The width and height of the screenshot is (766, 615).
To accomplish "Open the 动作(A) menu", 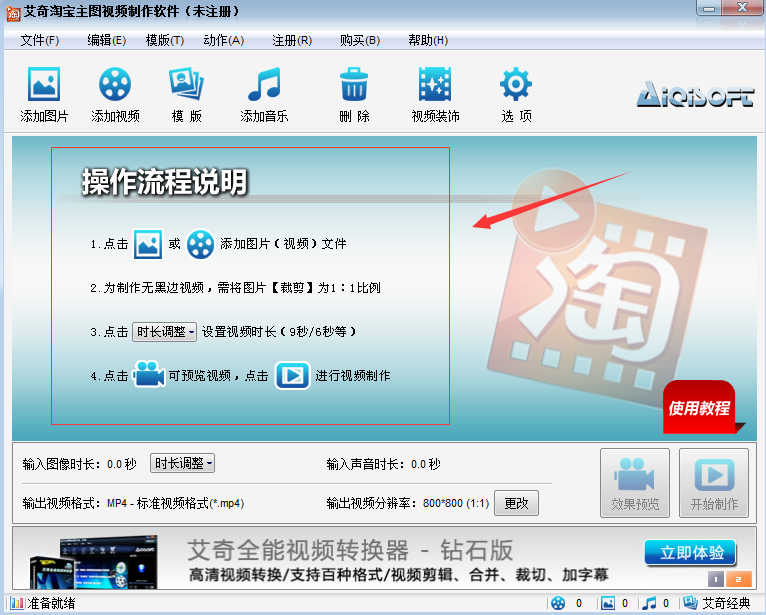I will [x=223, y=40].
